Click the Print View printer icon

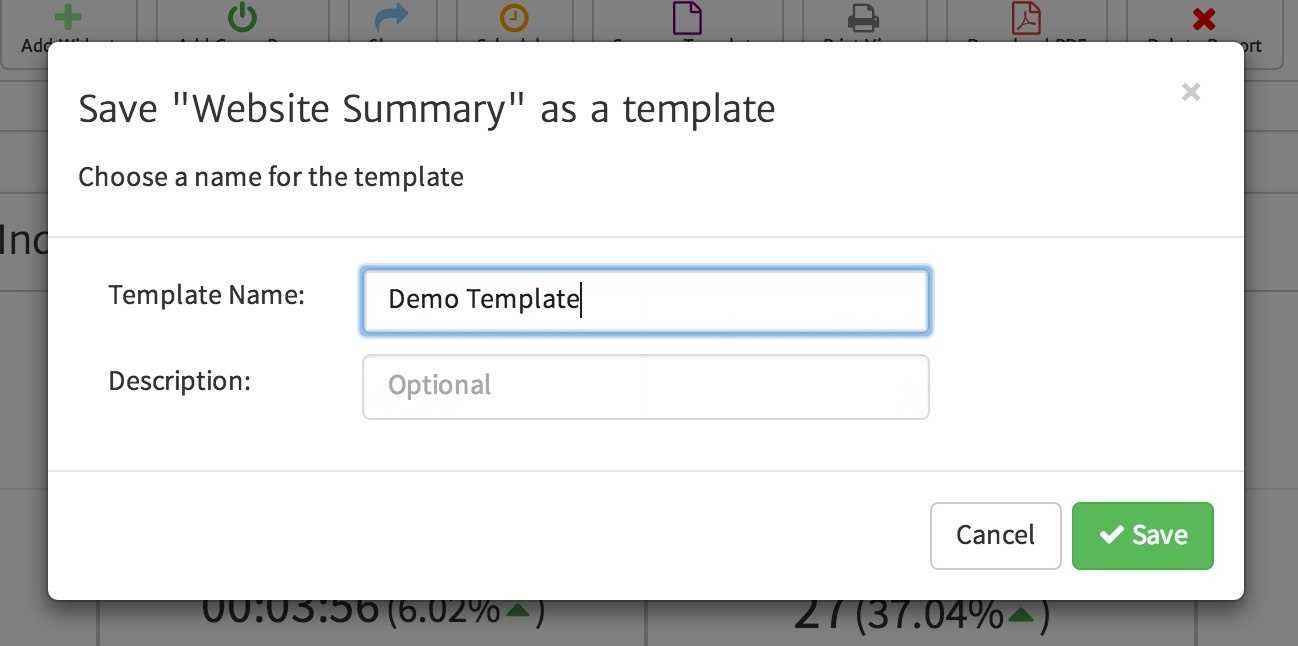click(x=863, y=18)
